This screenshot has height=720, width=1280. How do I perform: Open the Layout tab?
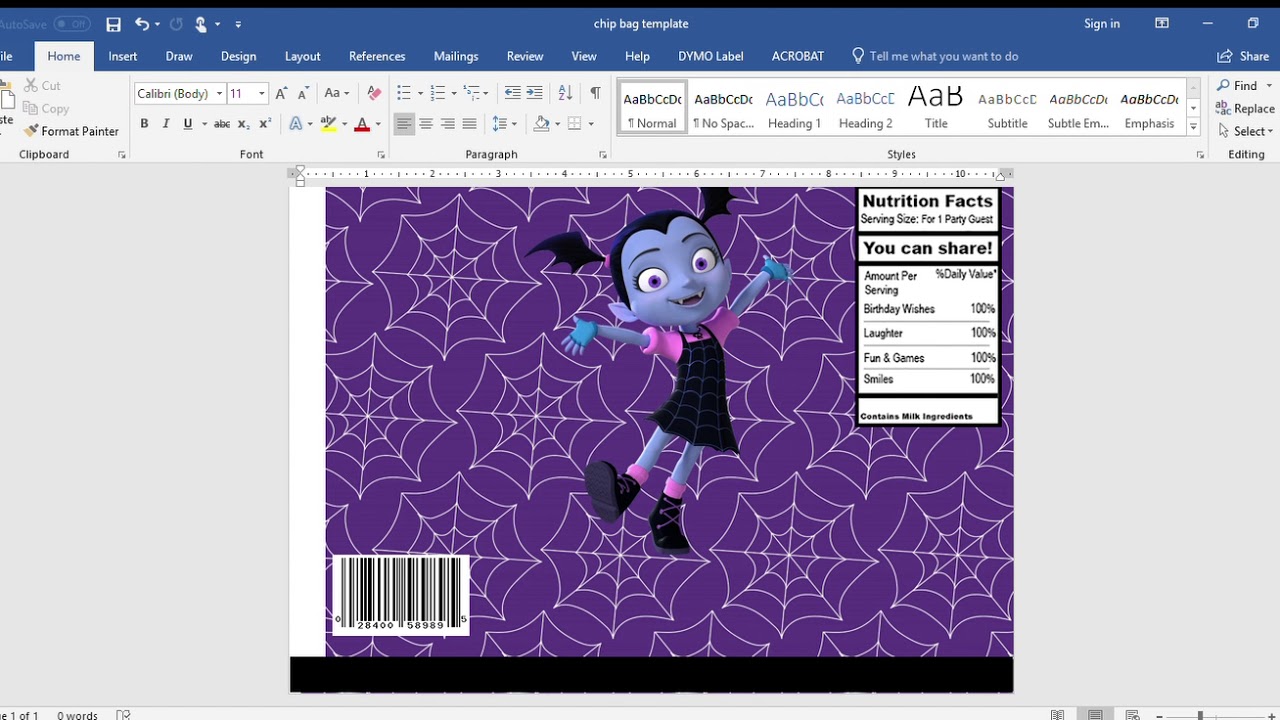(302, 56)
